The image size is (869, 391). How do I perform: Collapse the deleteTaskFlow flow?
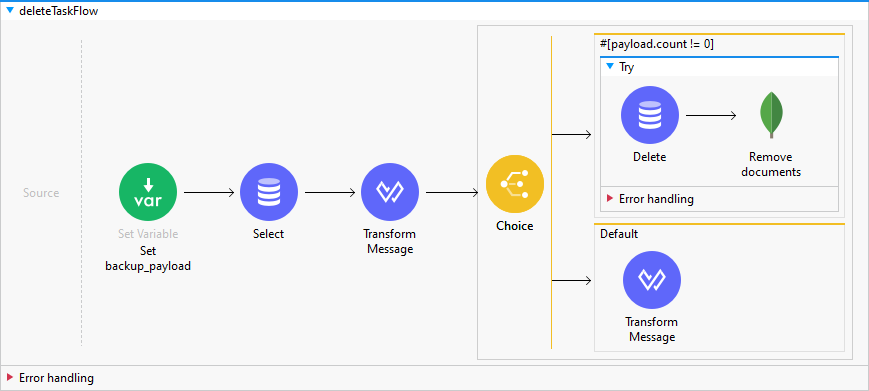click(x=9, y=10)
